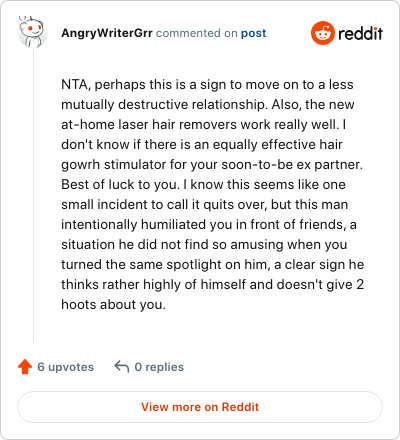Image resolution: width=400 pixels, height=440 pixels.
Task: Open AngryWriterGrr's avatar image
Action: click(x=32, y=32)
